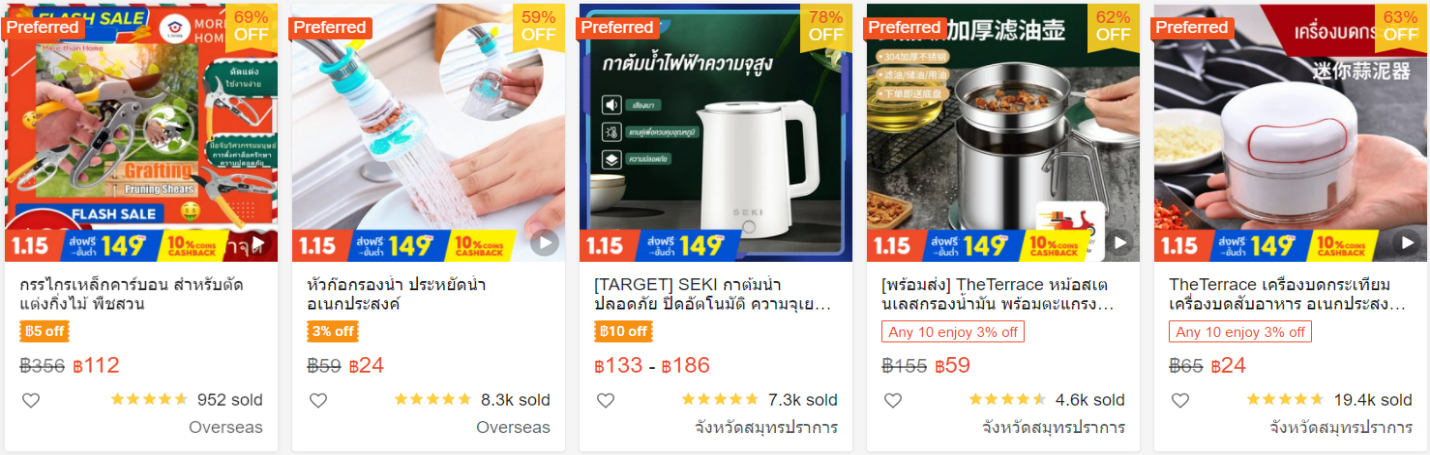This screenshot has width=1430, height=455.
Task: Play video for stainless oil strainer pot
Action: pos(1119,243)
